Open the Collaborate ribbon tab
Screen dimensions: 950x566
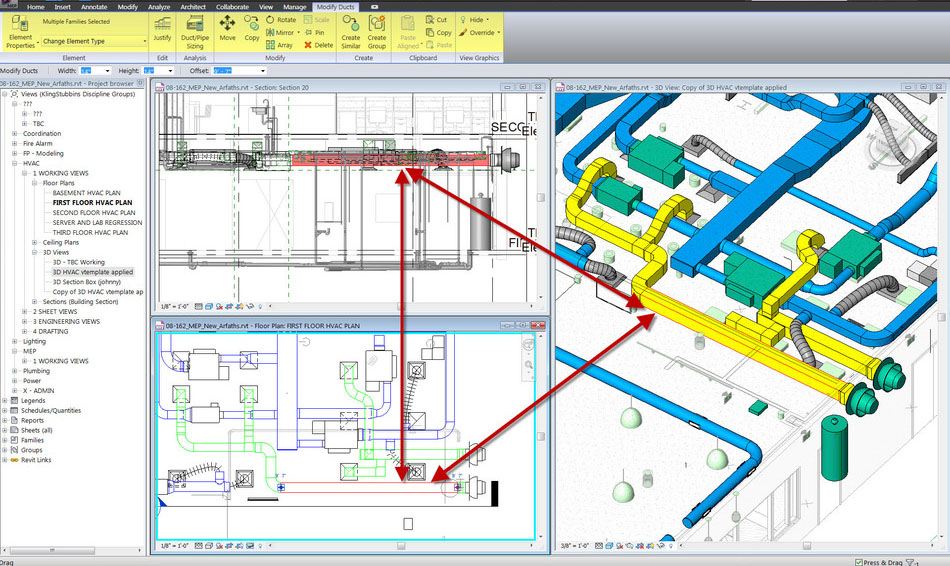coord(232,6)
